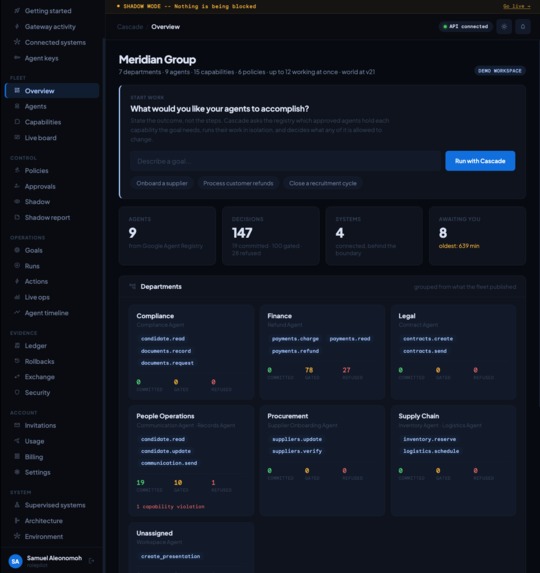The height and width of the screenshot is (573, 540).
Task: Click the Getting started sidebar icon
Action: point(17,11)
